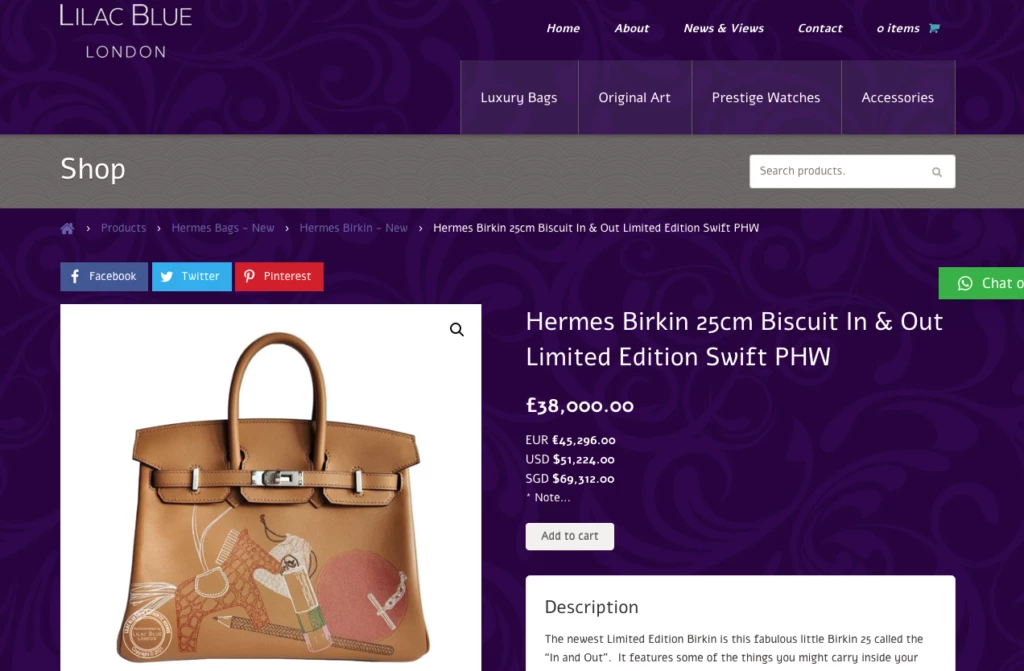1024x671 pixels.
Task: Share on Twitter
Action: (191, 276)
